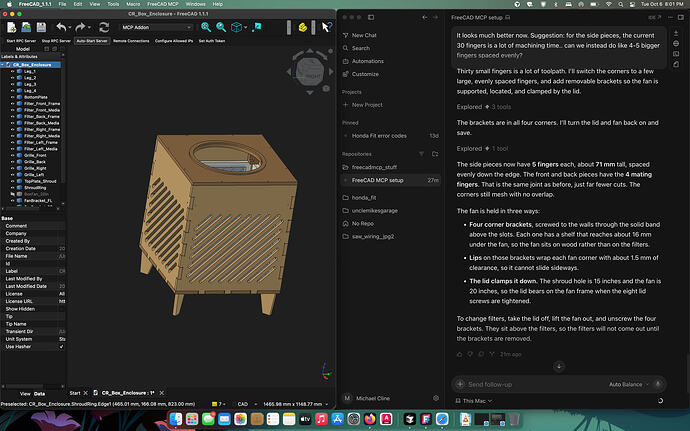This screenshot has height=431, width=690.
Task: Click the yellow part icon in toolbar
Action: tap(302, 27)
